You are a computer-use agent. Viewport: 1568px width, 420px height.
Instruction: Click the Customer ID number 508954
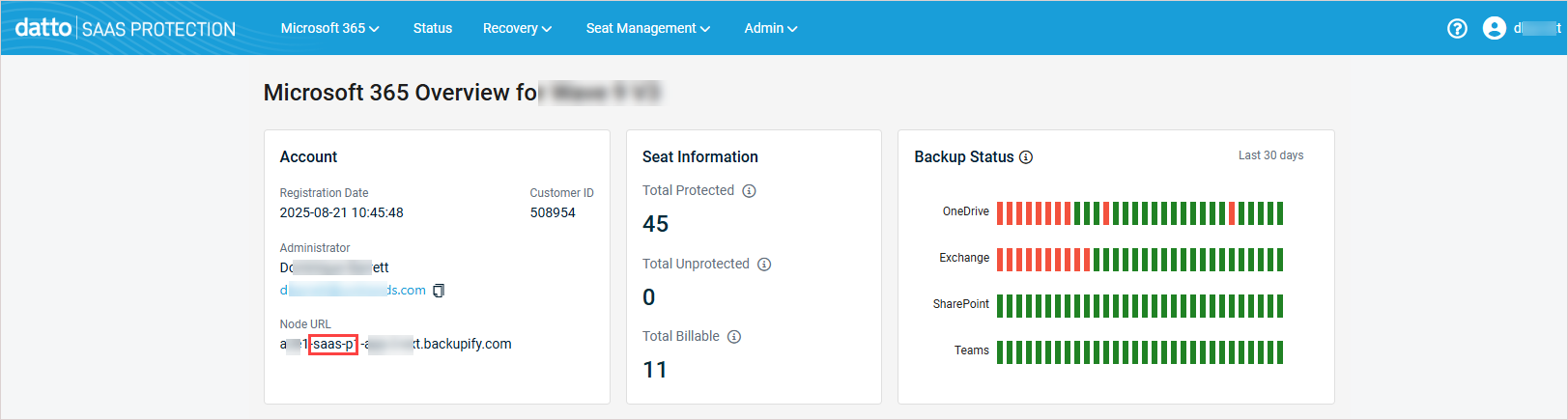click(553, 212)
